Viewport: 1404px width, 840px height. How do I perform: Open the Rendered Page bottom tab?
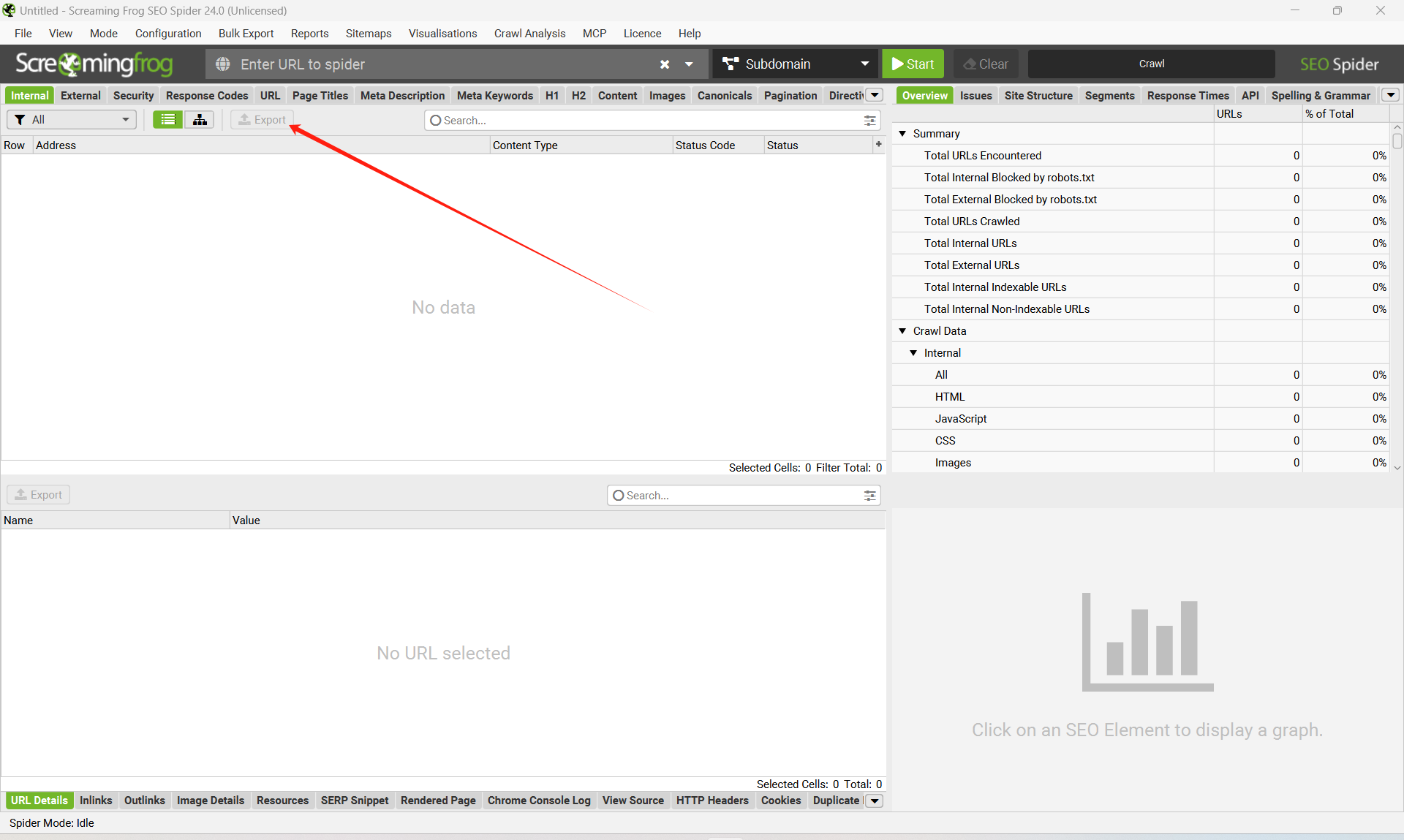coord(438,801)
